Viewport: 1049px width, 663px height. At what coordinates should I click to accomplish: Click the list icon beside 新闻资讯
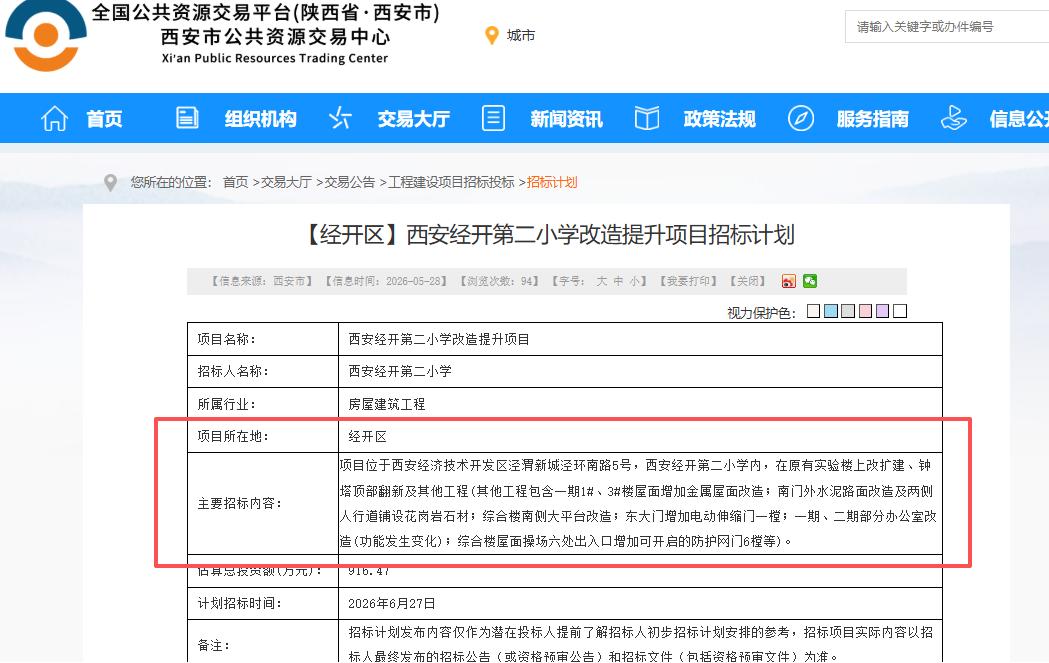click(493, 118)
